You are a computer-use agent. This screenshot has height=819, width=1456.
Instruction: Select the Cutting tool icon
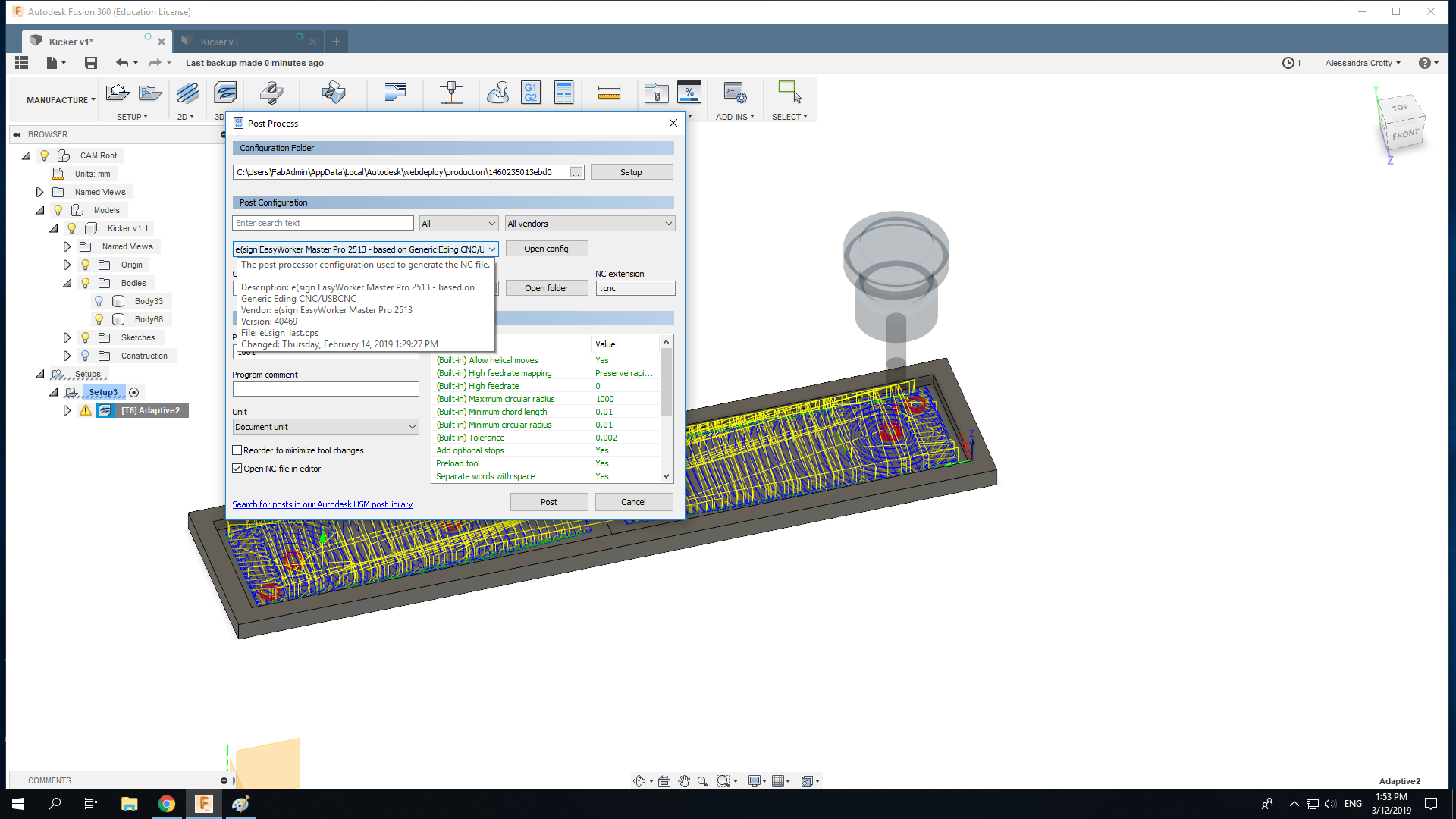452,93
